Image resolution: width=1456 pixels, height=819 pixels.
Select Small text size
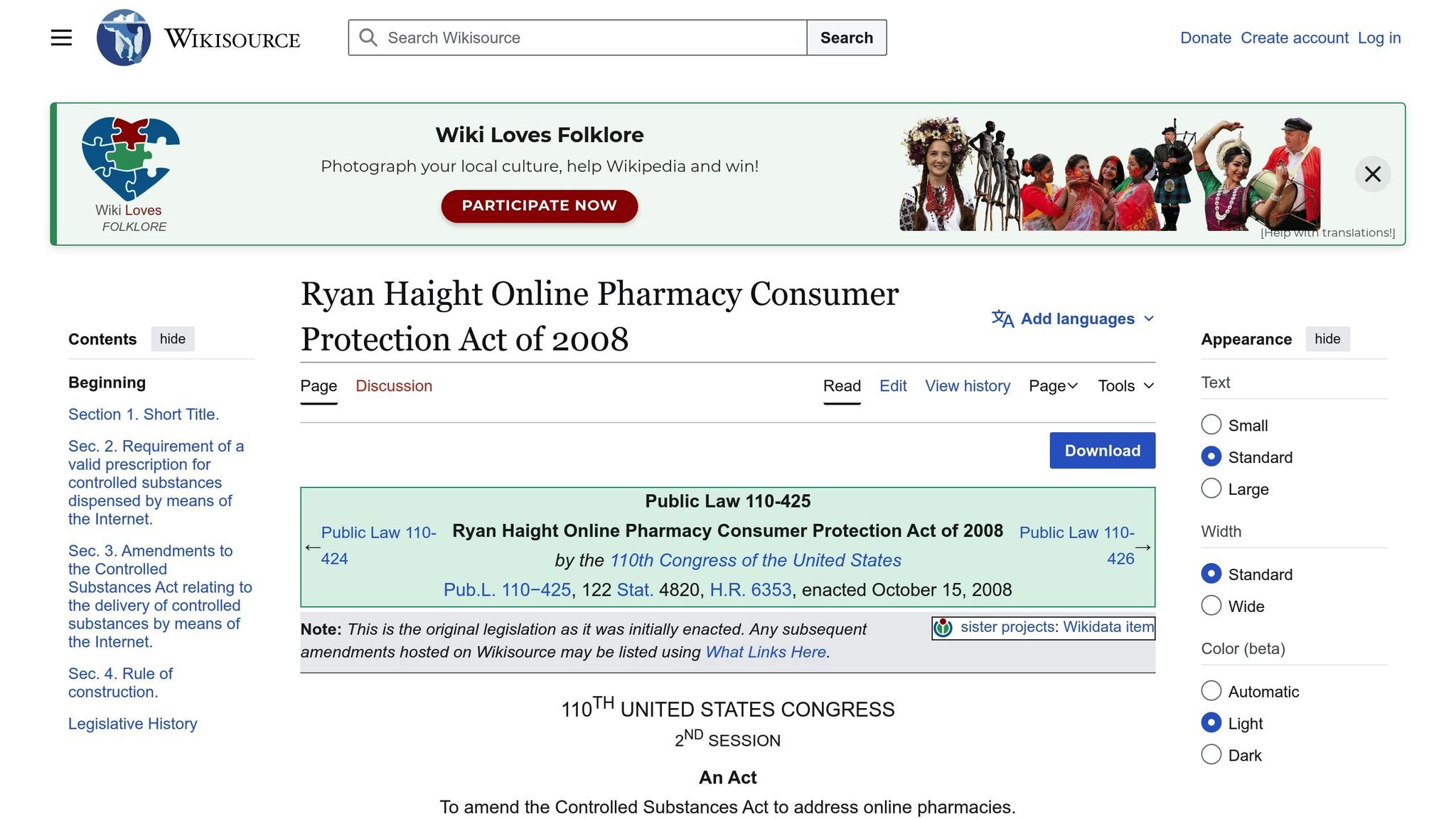[x=1211, y=424]
